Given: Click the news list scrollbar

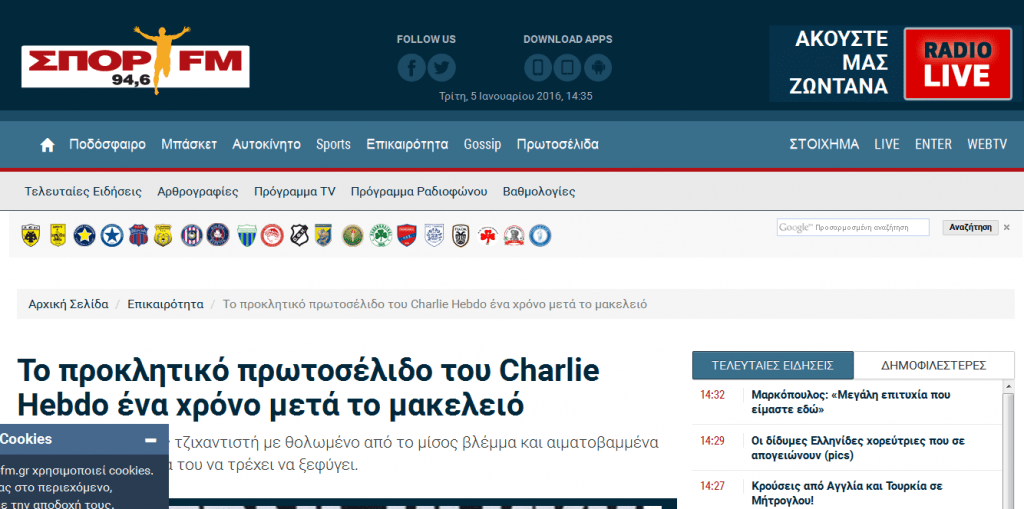Looking at the screenshot, I should [1009, 446].
